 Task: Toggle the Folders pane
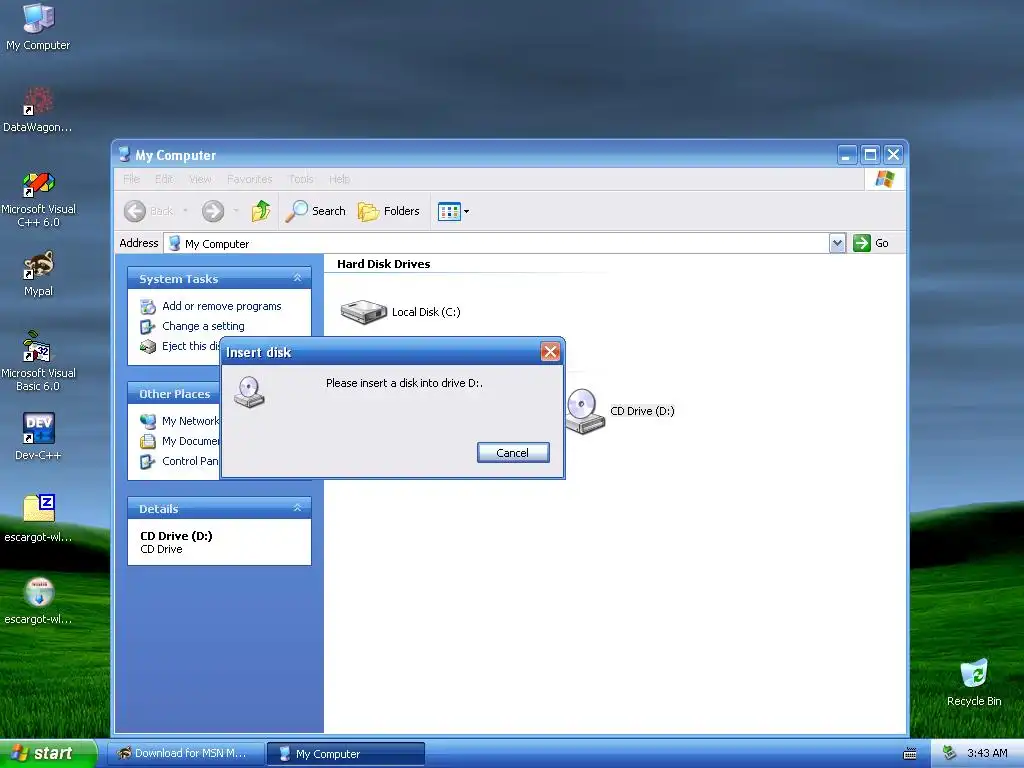[x=389, y=211]
